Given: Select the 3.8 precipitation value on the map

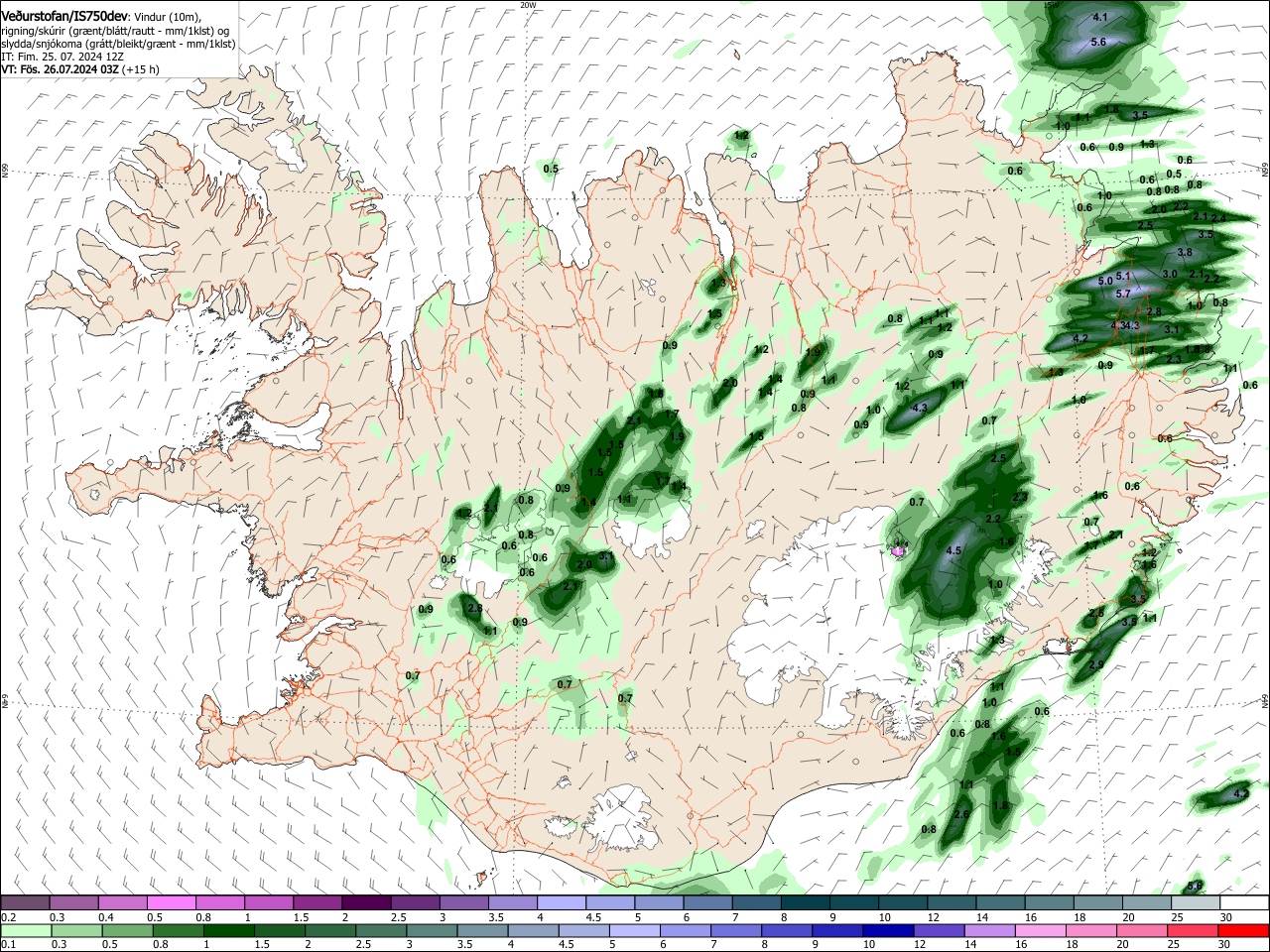Looking at the screenshot, I should click(x=1185, y=253).
